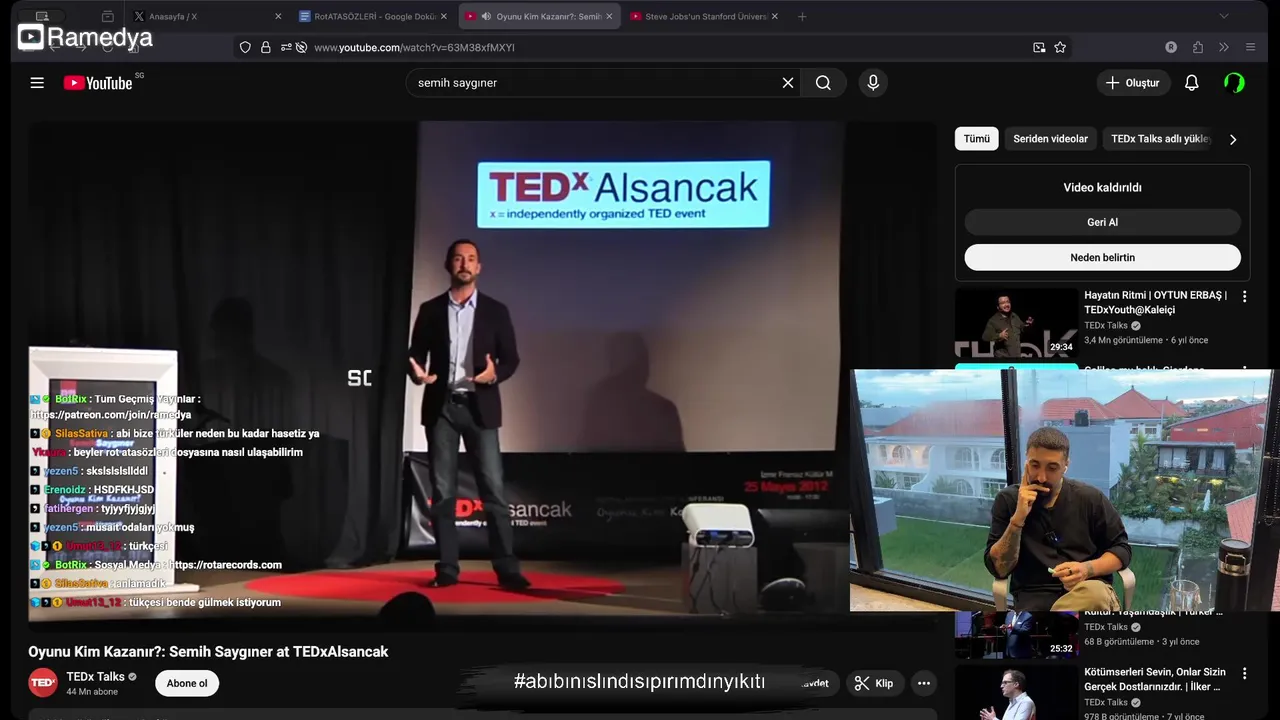Close the Anasayfa / X tab
The height and width of the screenshot is (720, 1280).
(x=278, y=16)
